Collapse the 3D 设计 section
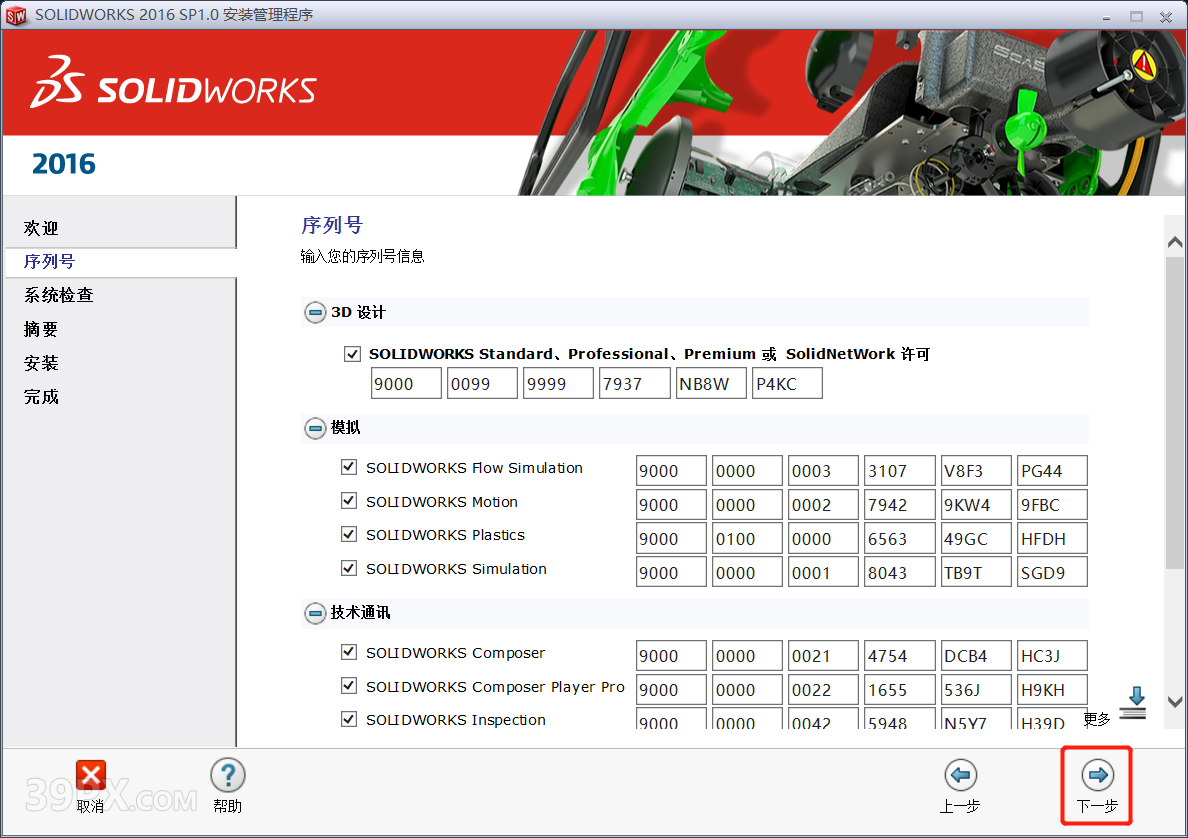Viewport: 1188px width, 838px height. point(313,312)
